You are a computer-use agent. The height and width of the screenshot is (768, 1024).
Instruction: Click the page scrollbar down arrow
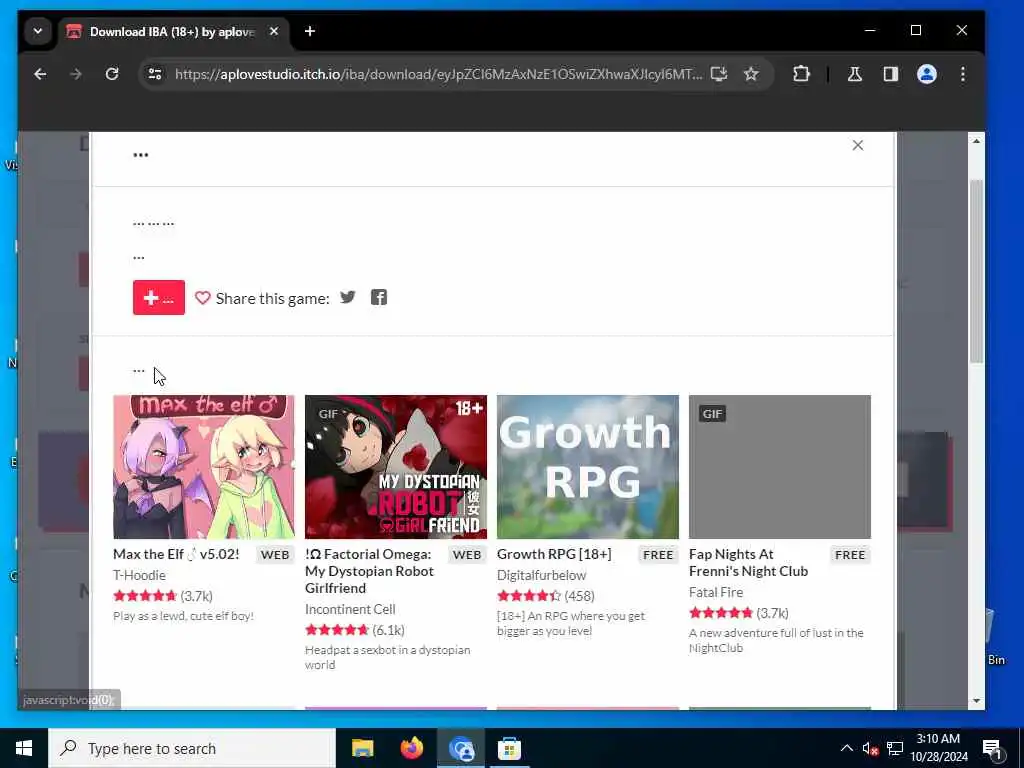pos(976,701)
